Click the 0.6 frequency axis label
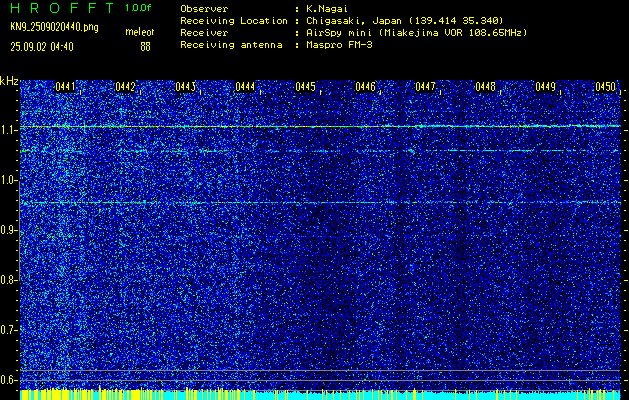Image resolution: width=629 pixels, height=400 pixels. (7, 380)
